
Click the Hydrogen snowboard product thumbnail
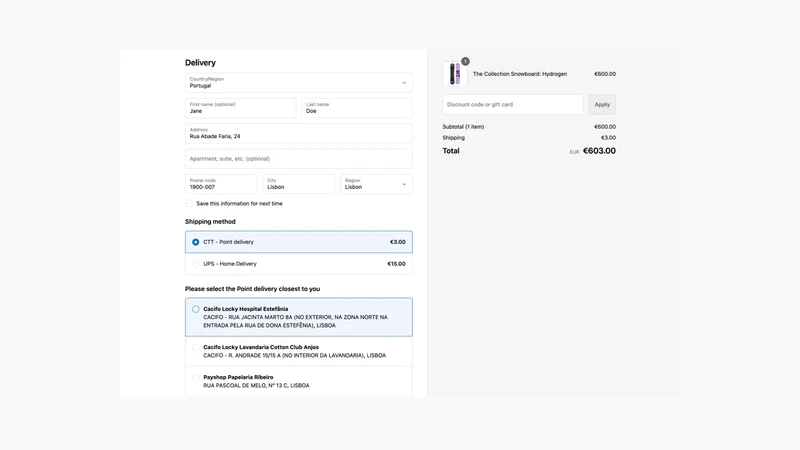click(x=455, y=74)
